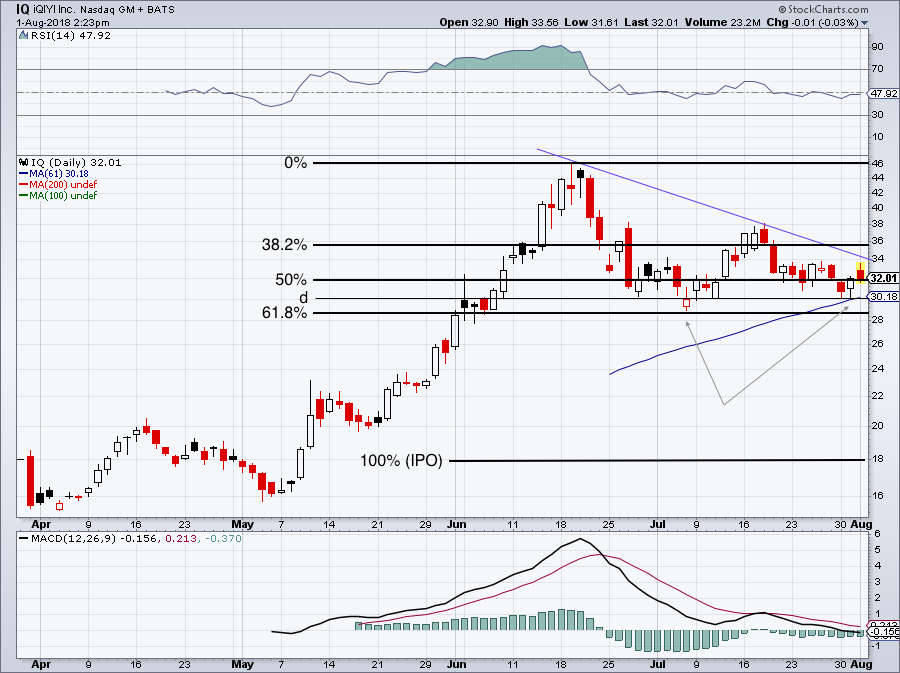900x673 pixels.
Task: Click the MA(100) undef legend entry
Action: click(x=58, y=195)
